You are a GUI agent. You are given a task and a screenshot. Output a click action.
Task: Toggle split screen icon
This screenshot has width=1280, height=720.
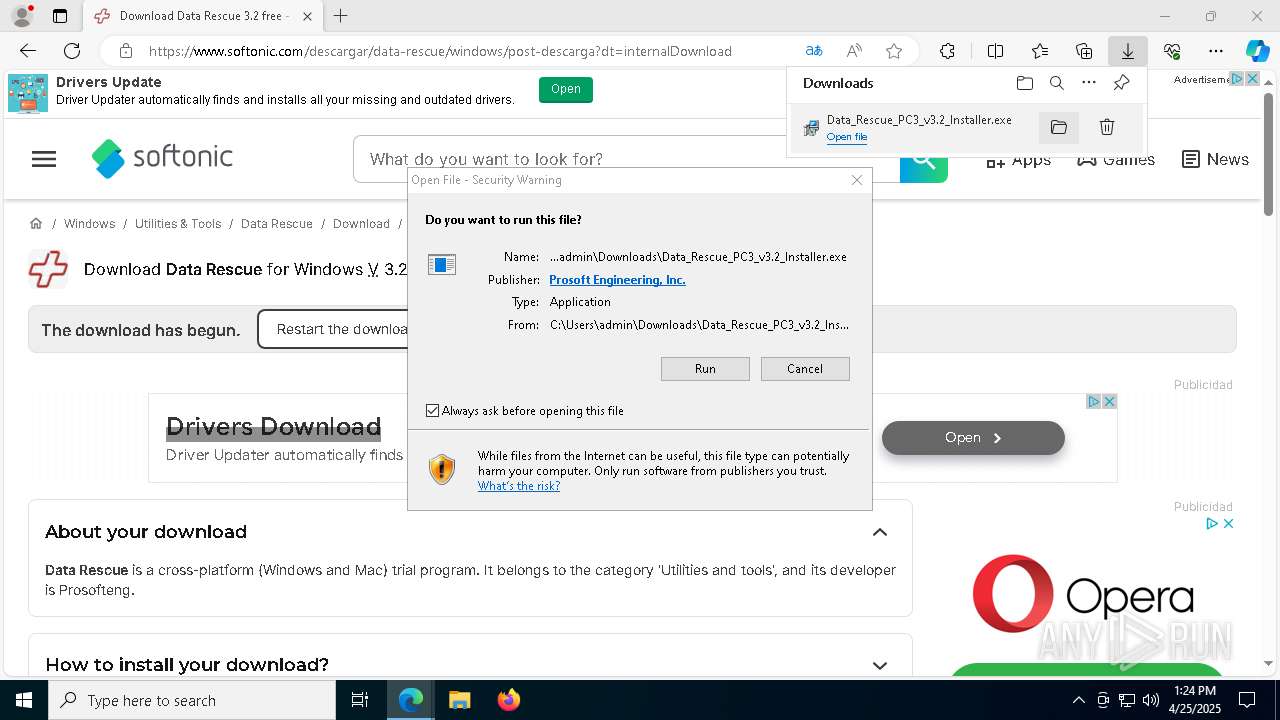tap(995, 51)
